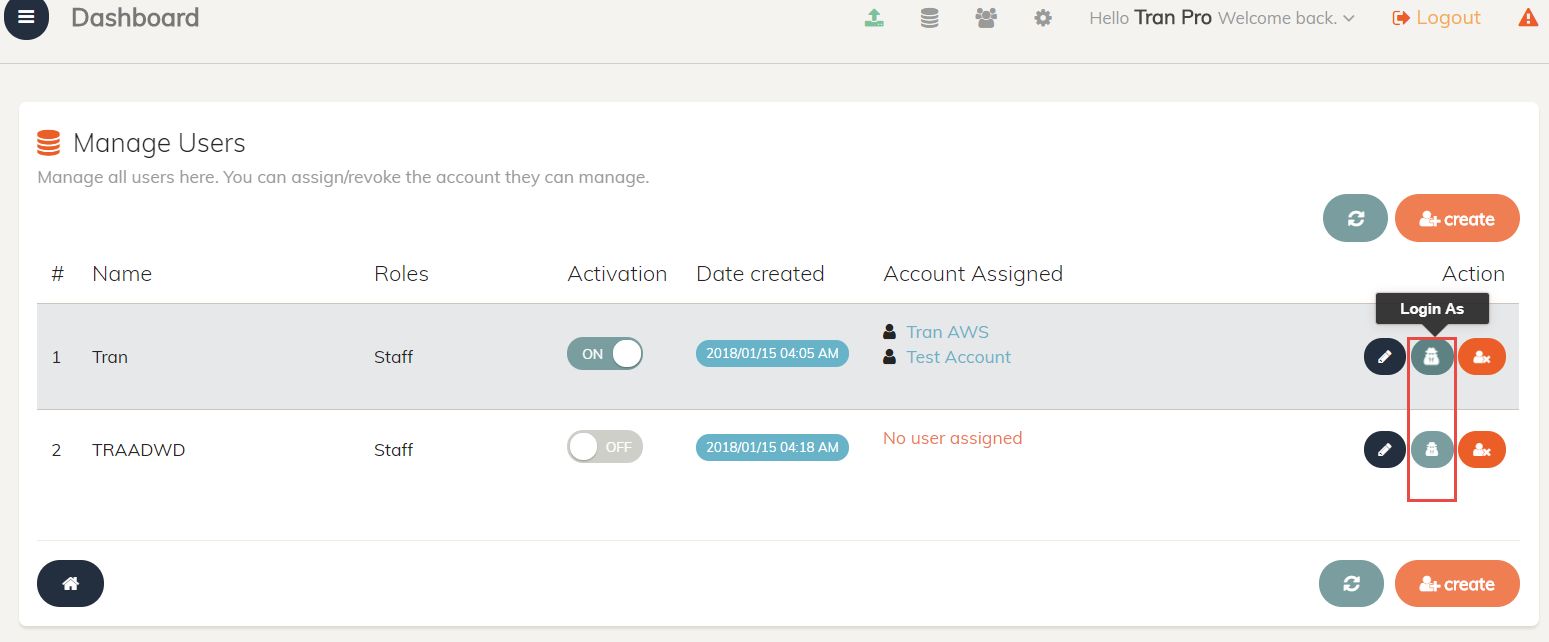This screenshot has height=642, width=1549.
Task: Open the users group icon in header
Action: point(986,18)
